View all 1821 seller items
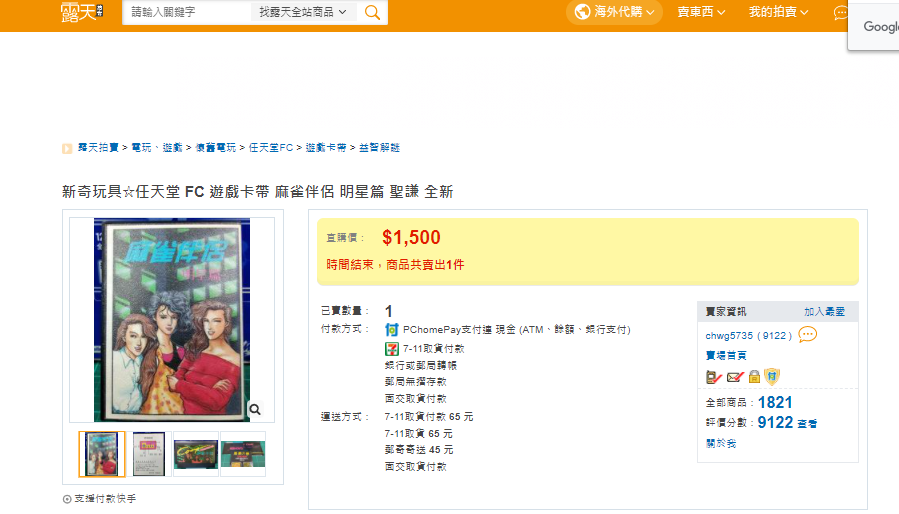This screenshot has height=514, width=899. 775,402
